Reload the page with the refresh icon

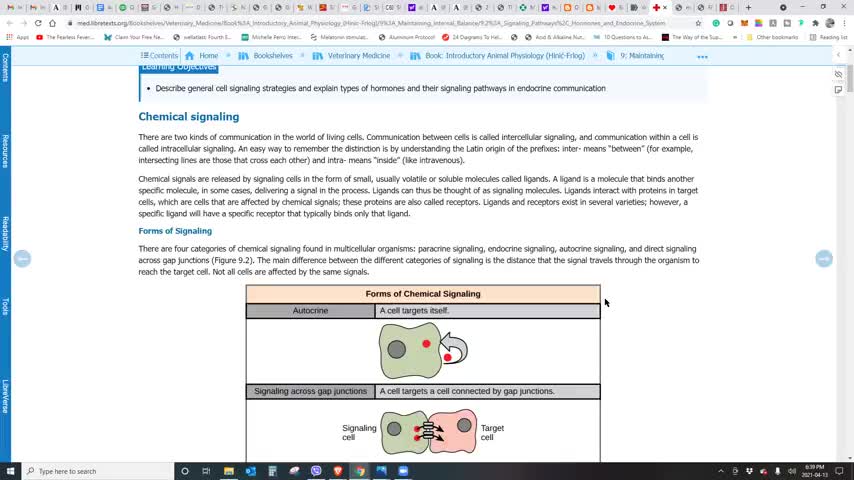click(38, 23)
